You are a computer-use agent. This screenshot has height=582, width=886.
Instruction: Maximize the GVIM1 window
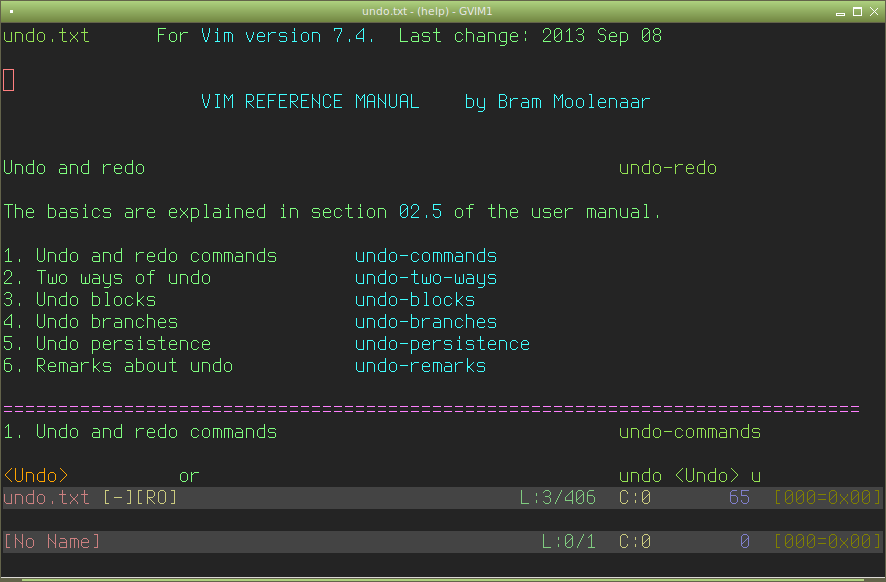(857, 11)
